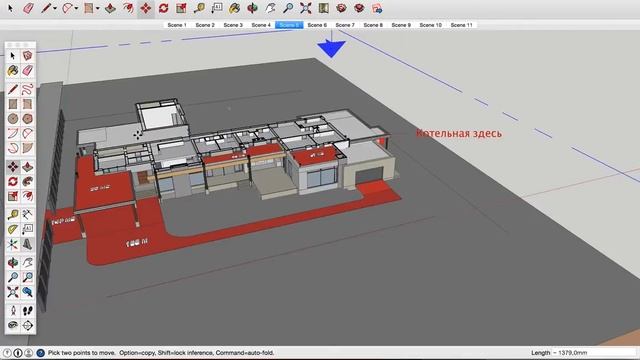The width and height of the screenshot is (640, 360).
Task: Click the sign-in person icon in status bar
Action: click(x=29, y=353)
